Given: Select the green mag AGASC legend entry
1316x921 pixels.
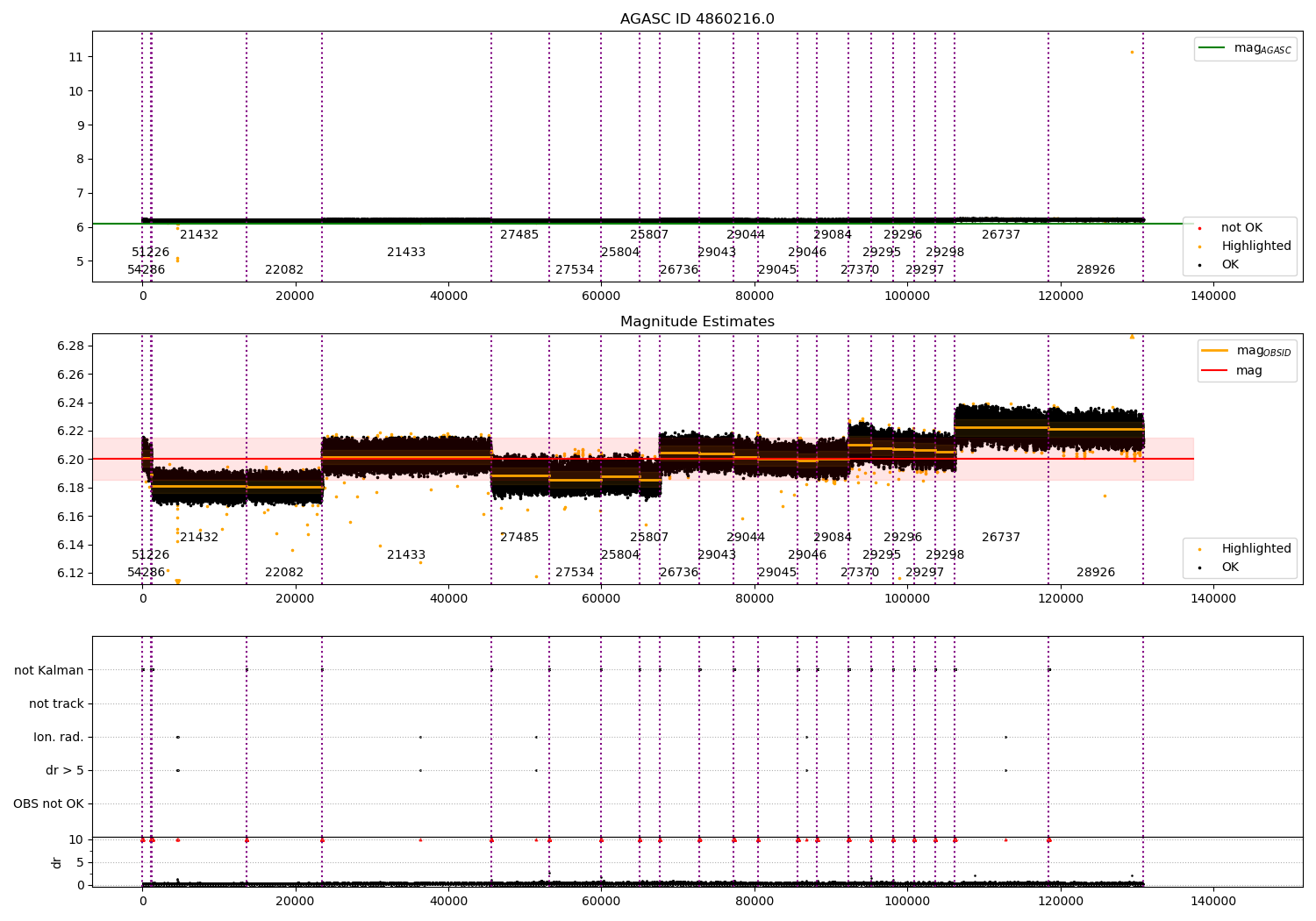Looking at the screenshot, I should click(x=1245, y=48).
